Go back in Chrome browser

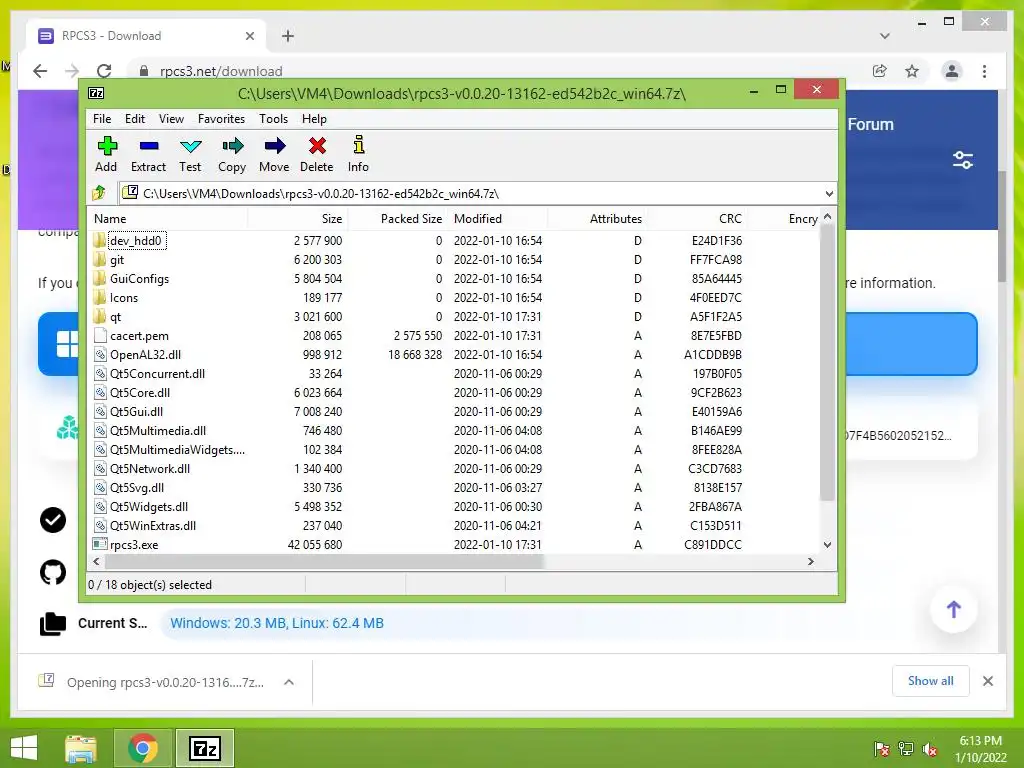40,71
